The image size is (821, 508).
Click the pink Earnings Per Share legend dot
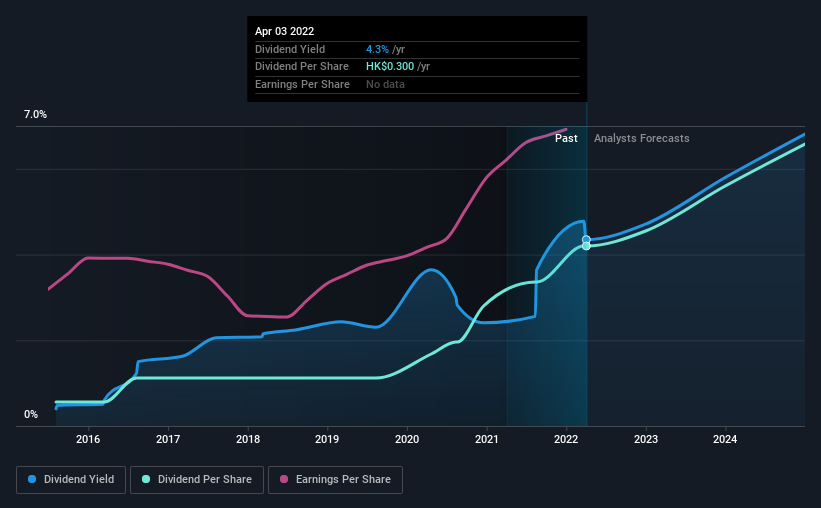click(x=284, y=479)
